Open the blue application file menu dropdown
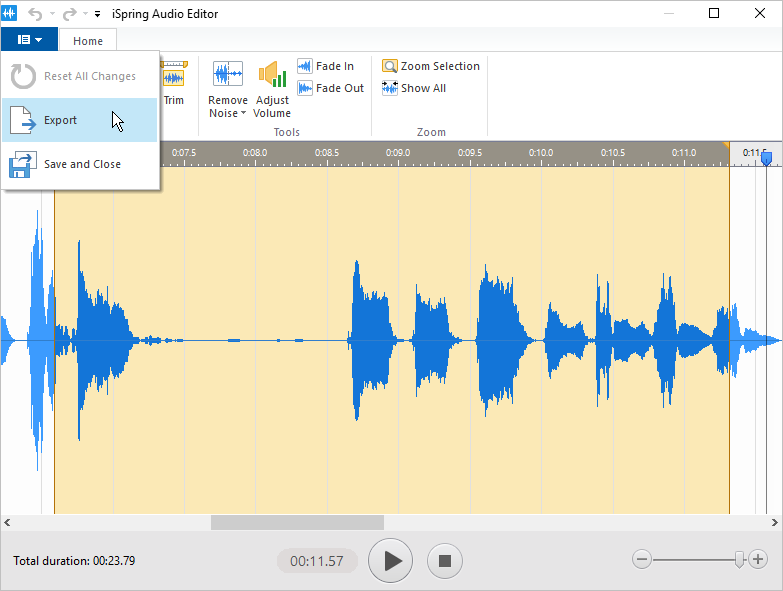Viewport: 783px width, 591px height. point(29,40)
